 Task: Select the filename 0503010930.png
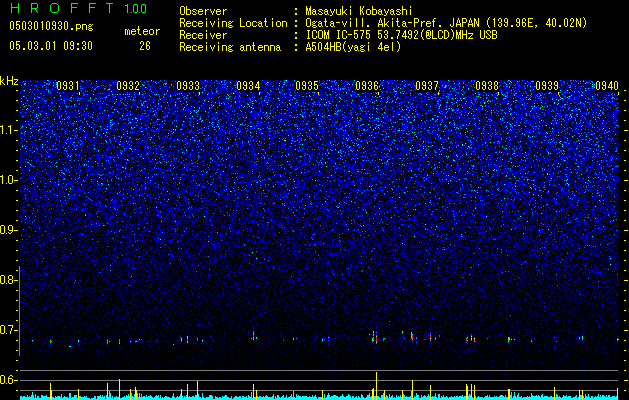tap(51, 26)
